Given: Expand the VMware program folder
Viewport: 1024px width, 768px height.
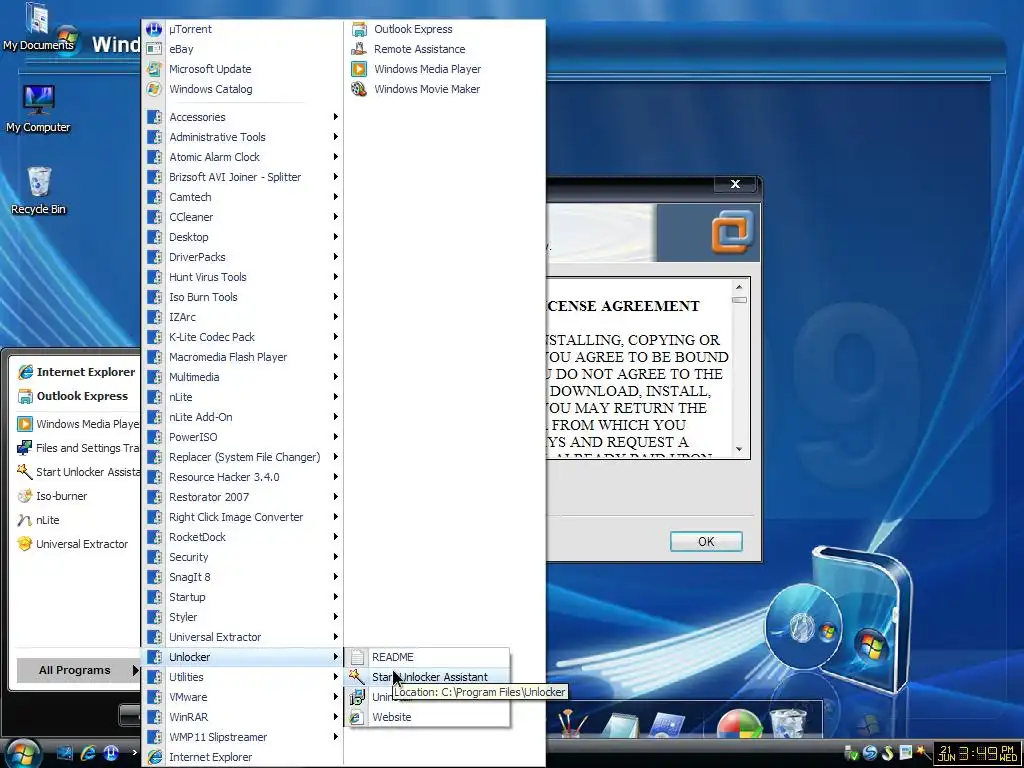Looking at the screenshot, I should coord(242,697).
